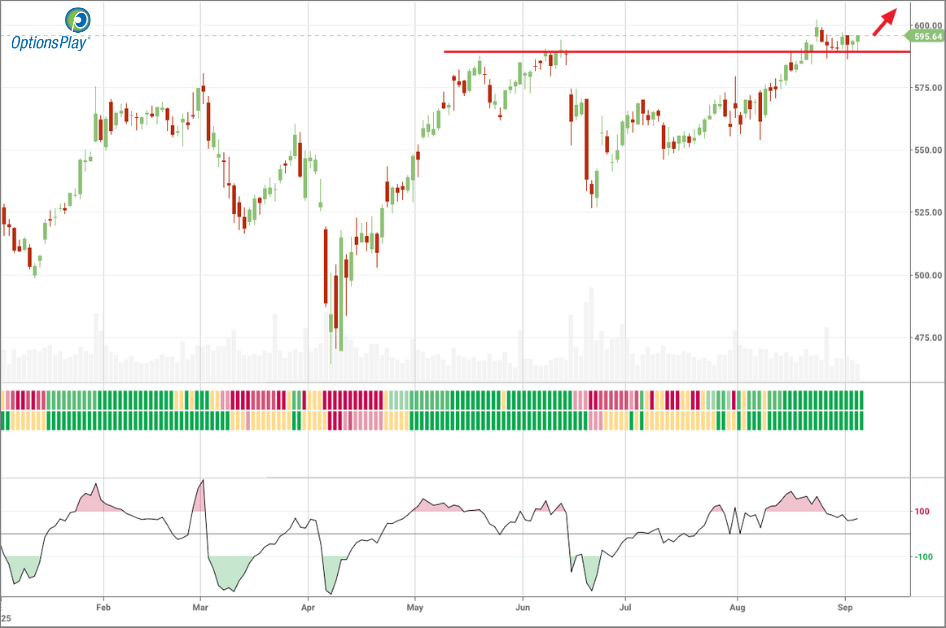Click the Aug date axis label

click(737, 607)
